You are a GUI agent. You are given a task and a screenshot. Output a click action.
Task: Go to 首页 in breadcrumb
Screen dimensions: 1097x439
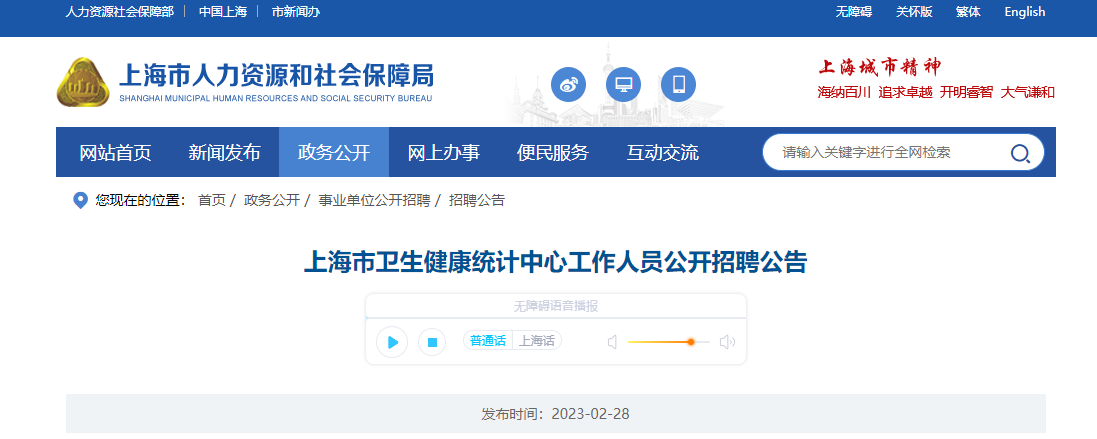tap(212, 200)
